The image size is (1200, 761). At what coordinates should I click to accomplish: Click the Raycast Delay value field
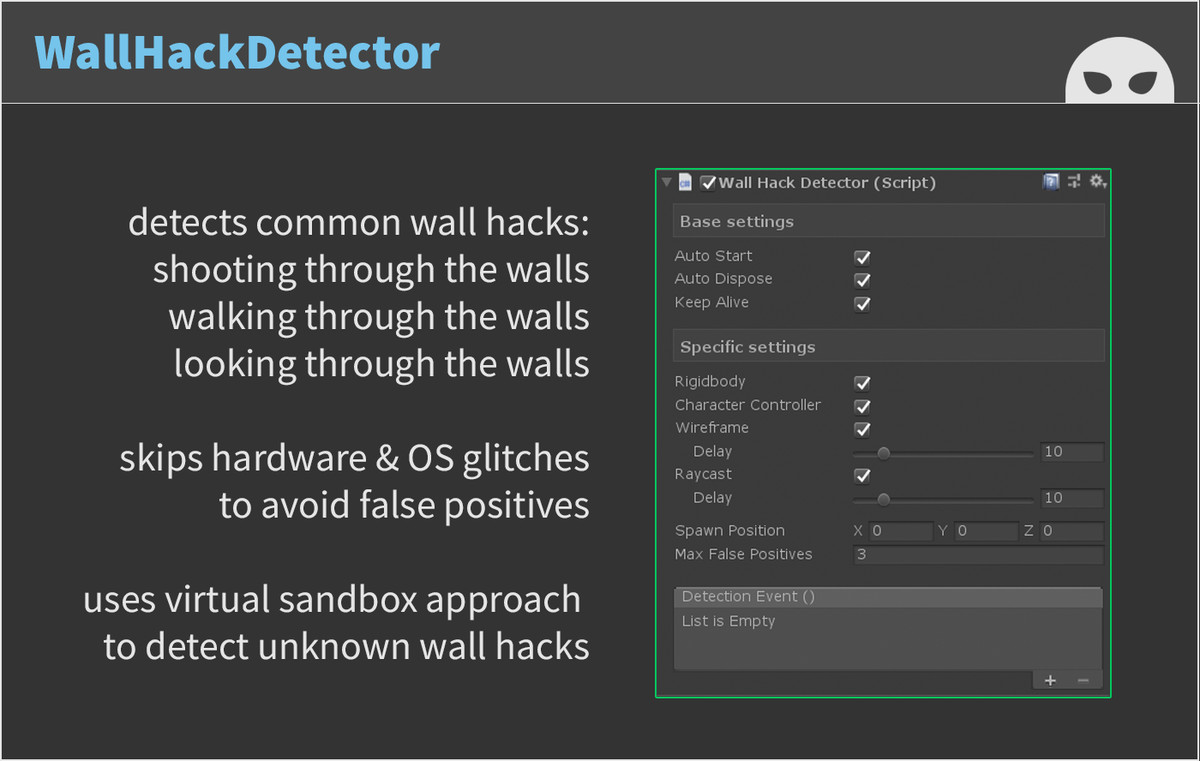click(x=1072, y=498)
